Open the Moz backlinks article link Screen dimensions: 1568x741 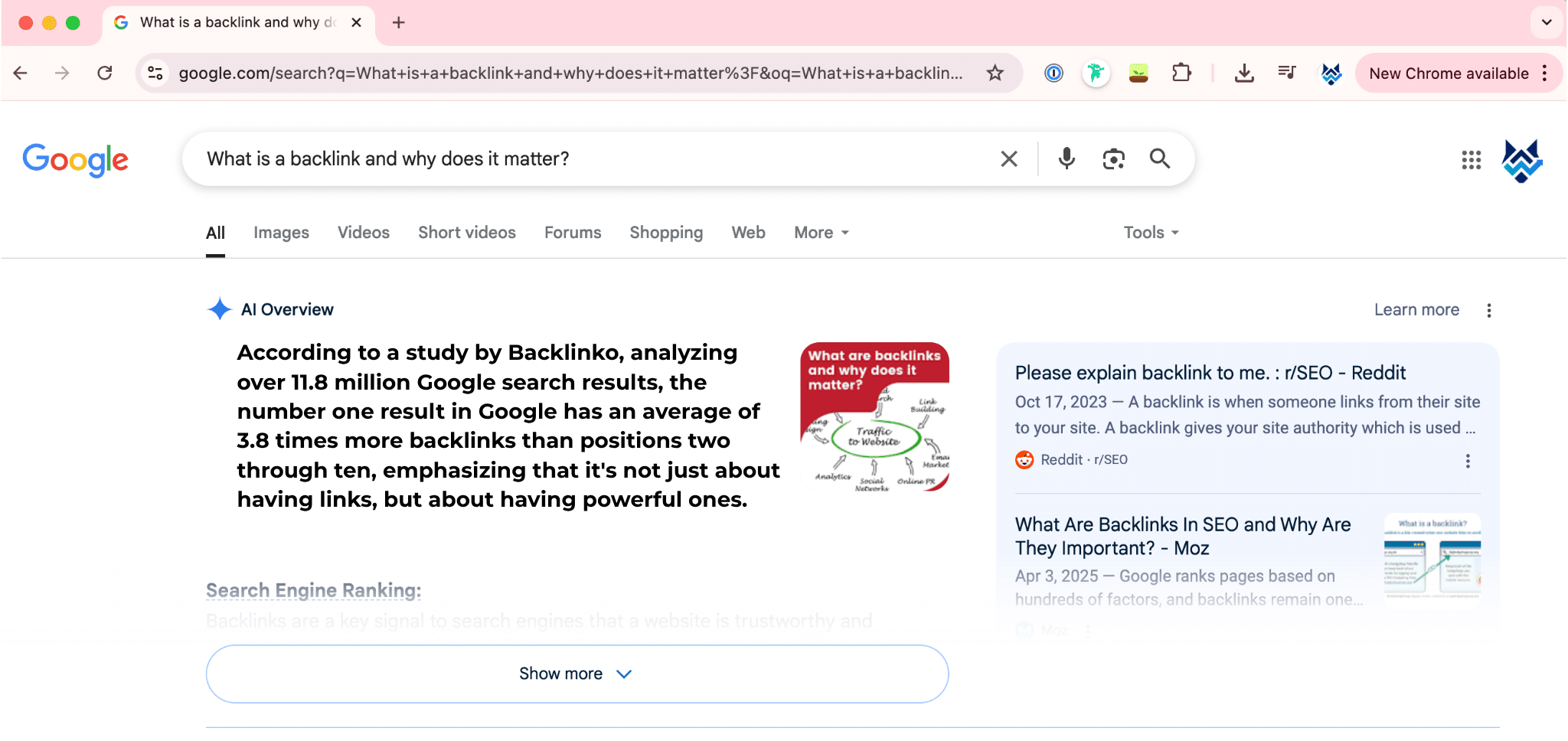pyautogui.click(x=1183, y=536)
